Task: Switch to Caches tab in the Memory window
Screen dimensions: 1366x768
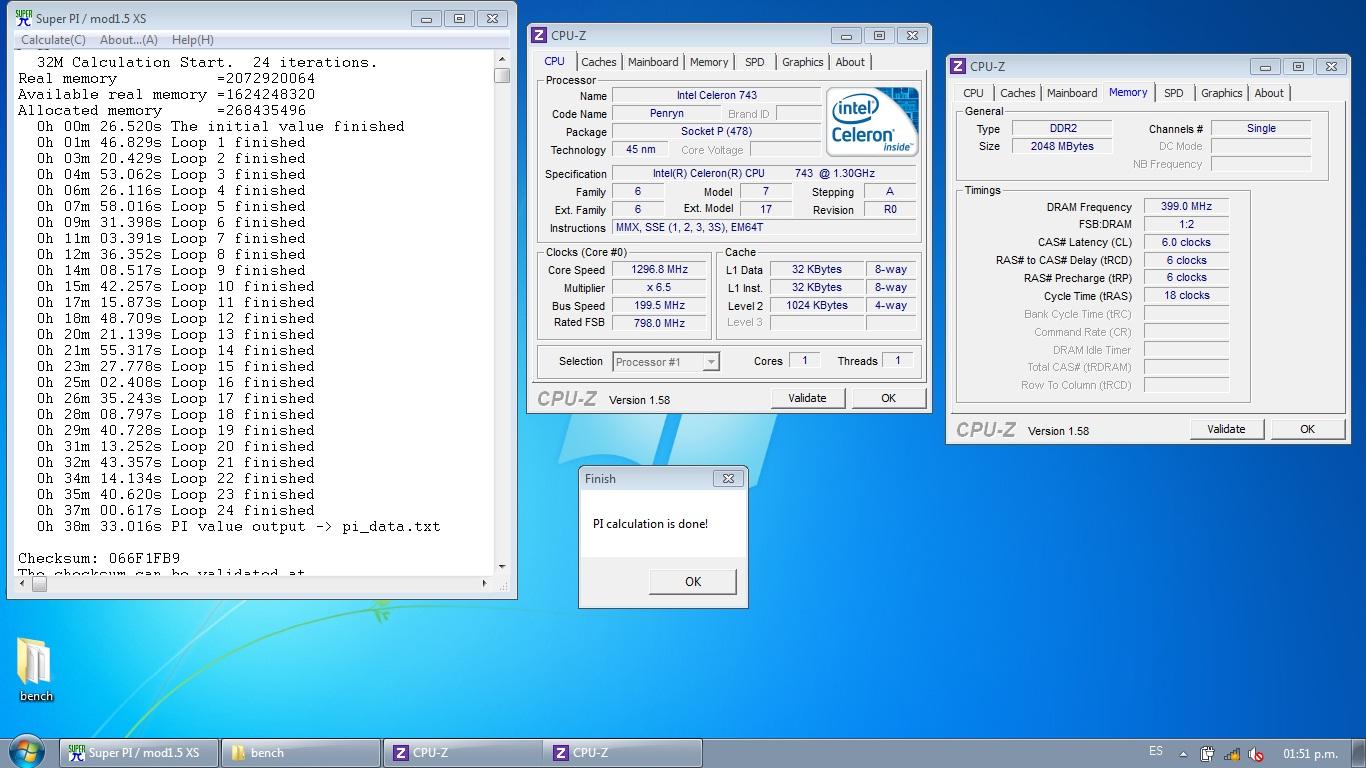Action: tap(1018, 93)
